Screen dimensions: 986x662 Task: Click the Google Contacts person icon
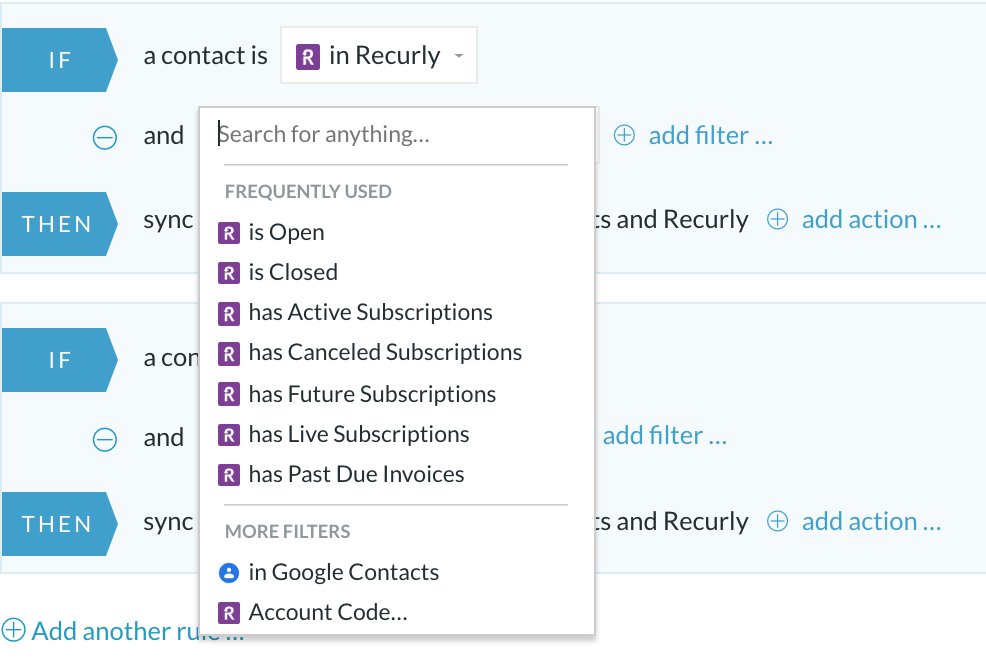(229, 573)
